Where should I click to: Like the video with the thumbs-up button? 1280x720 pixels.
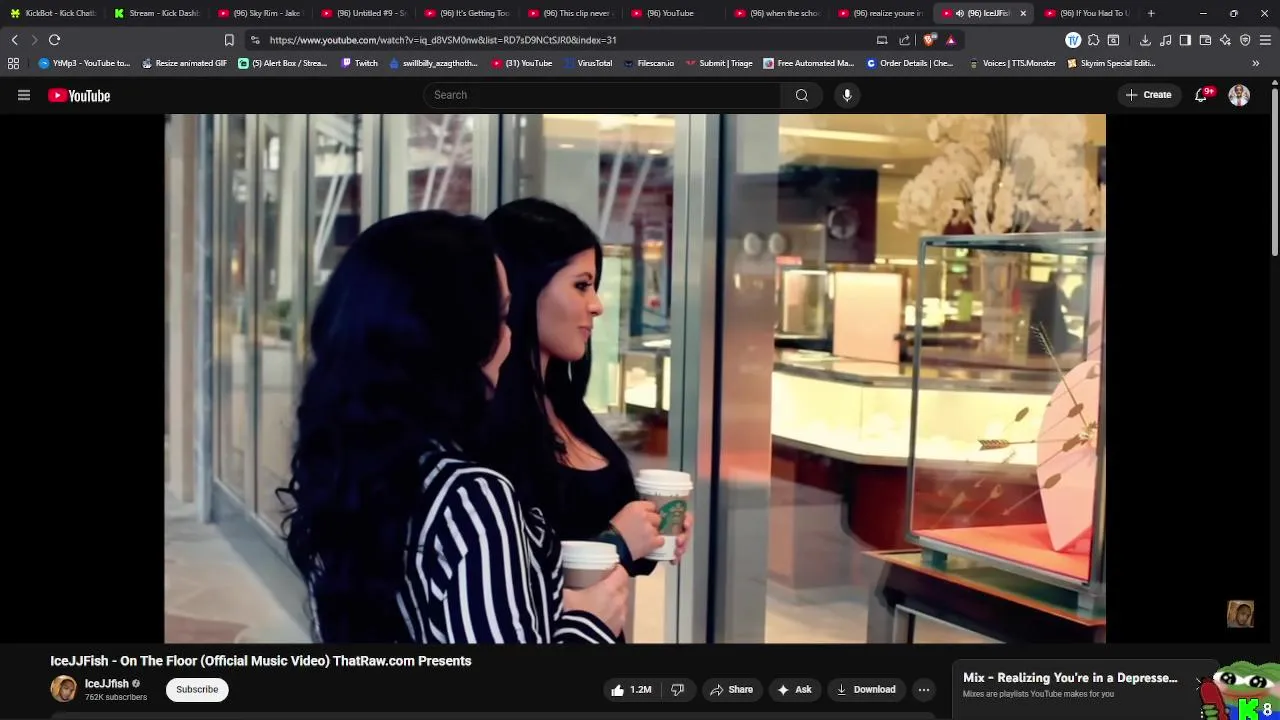tap(631, 689)
